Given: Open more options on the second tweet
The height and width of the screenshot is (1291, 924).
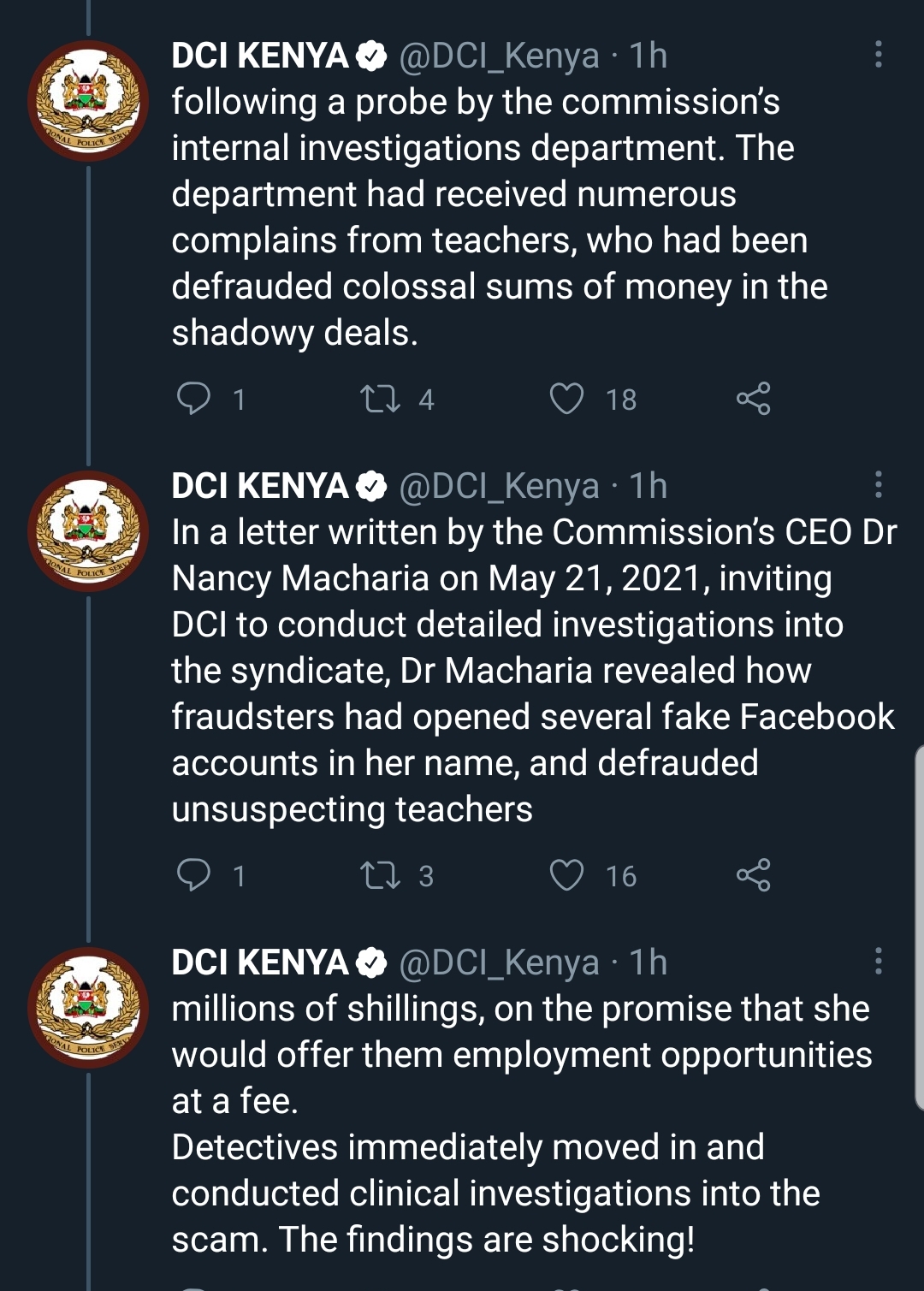Looking at the screenshot, I should [878, 484].
